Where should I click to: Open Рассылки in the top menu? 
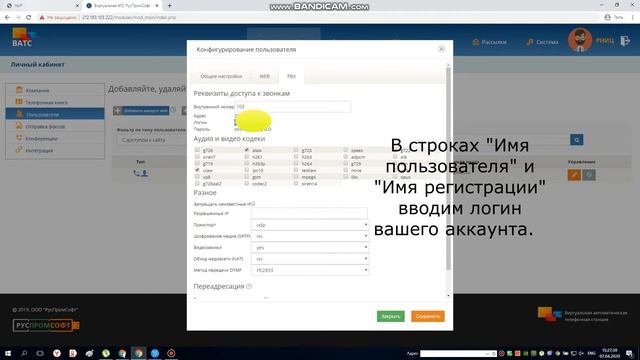tap(489, 42)
